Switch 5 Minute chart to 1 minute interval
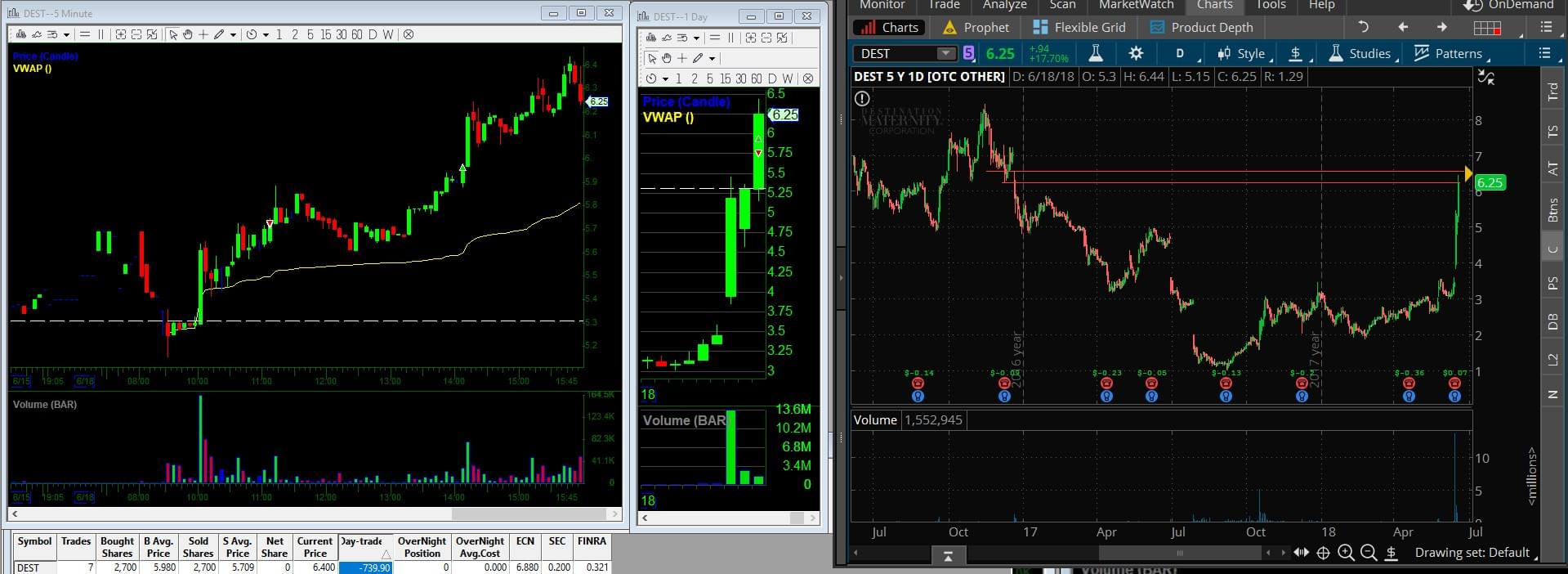The height and width of the screenshot is (574, 1568). pyautogui.click(x=279, y=34)
